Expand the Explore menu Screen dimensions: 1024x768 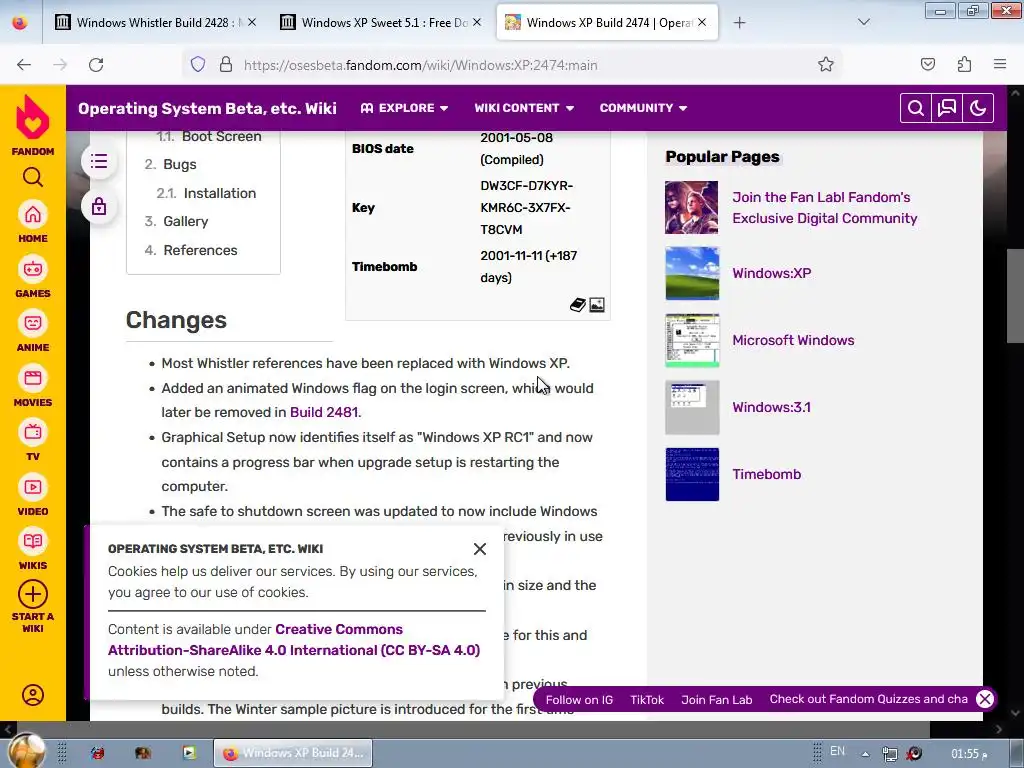coord(404,108)
